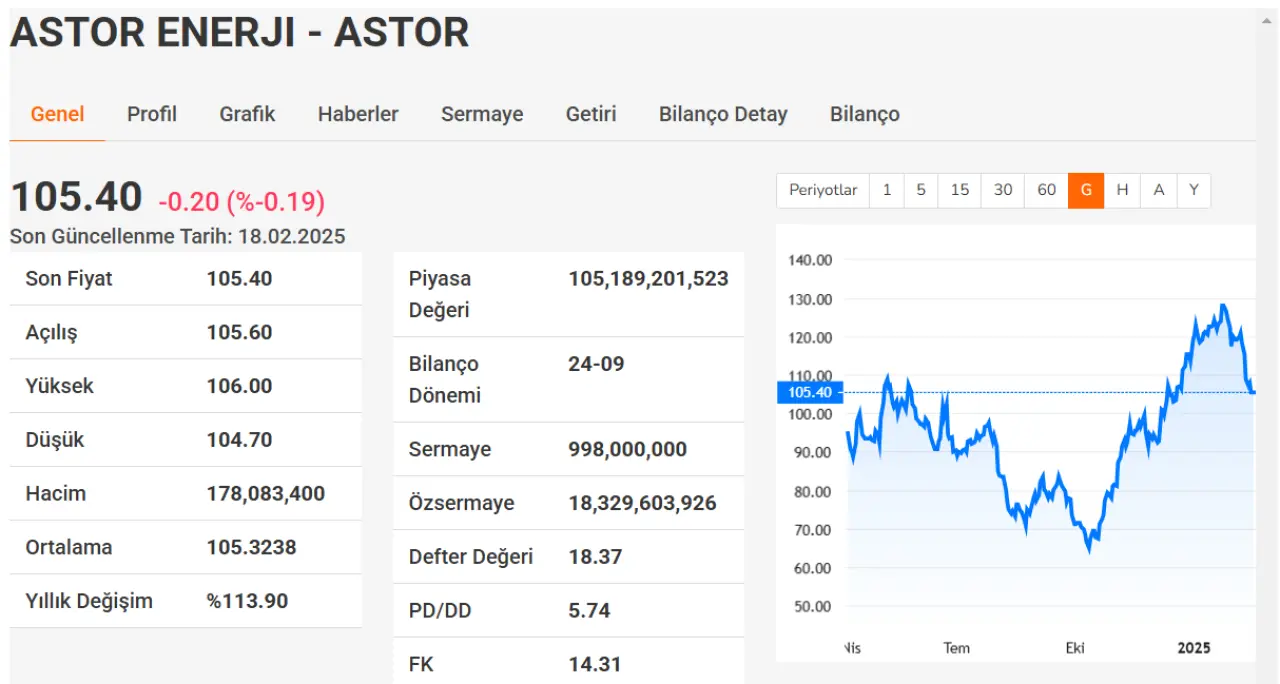Image resolution: width=1280 pixels, height=684 pixels.
Task: Click the Eki month label on chart
Action: coord(1075,648)
